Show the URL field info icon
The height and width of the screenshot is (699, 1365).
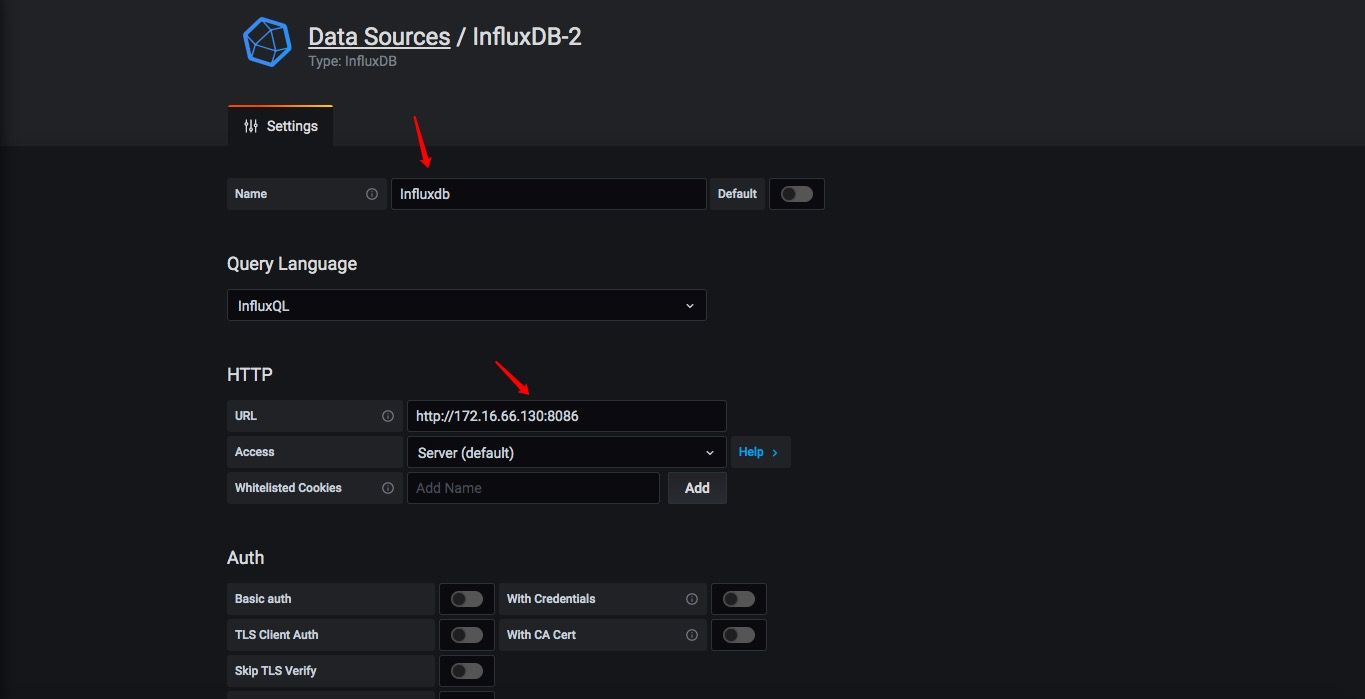click(388, 416)
